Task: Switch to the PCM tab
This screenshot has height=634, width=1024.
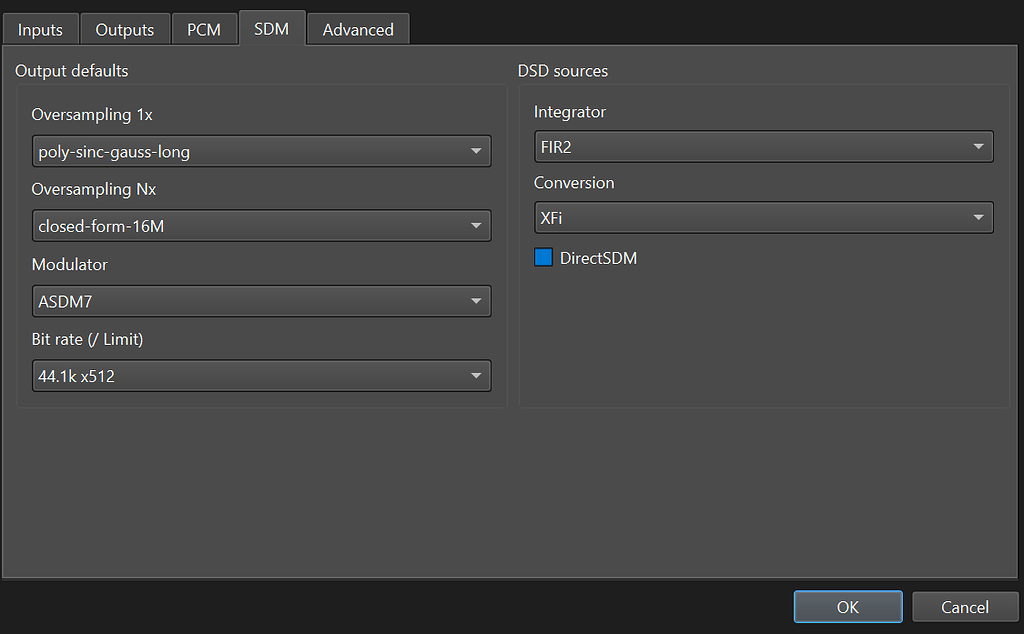Action: click(x=204, y=29)
